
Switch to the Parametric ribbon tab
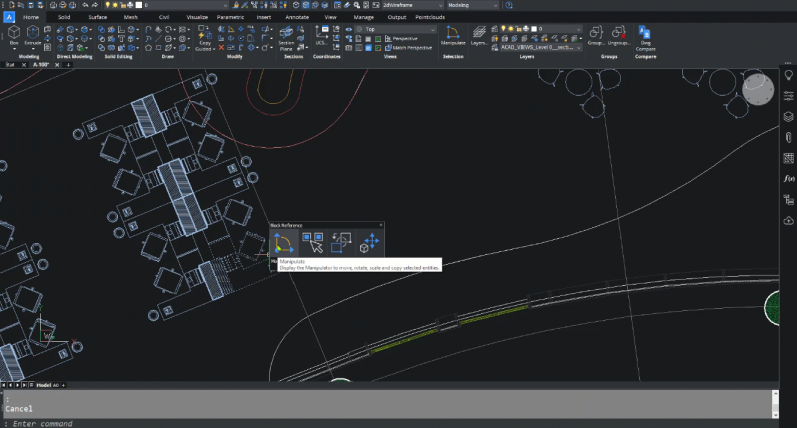tap(231, 17)
